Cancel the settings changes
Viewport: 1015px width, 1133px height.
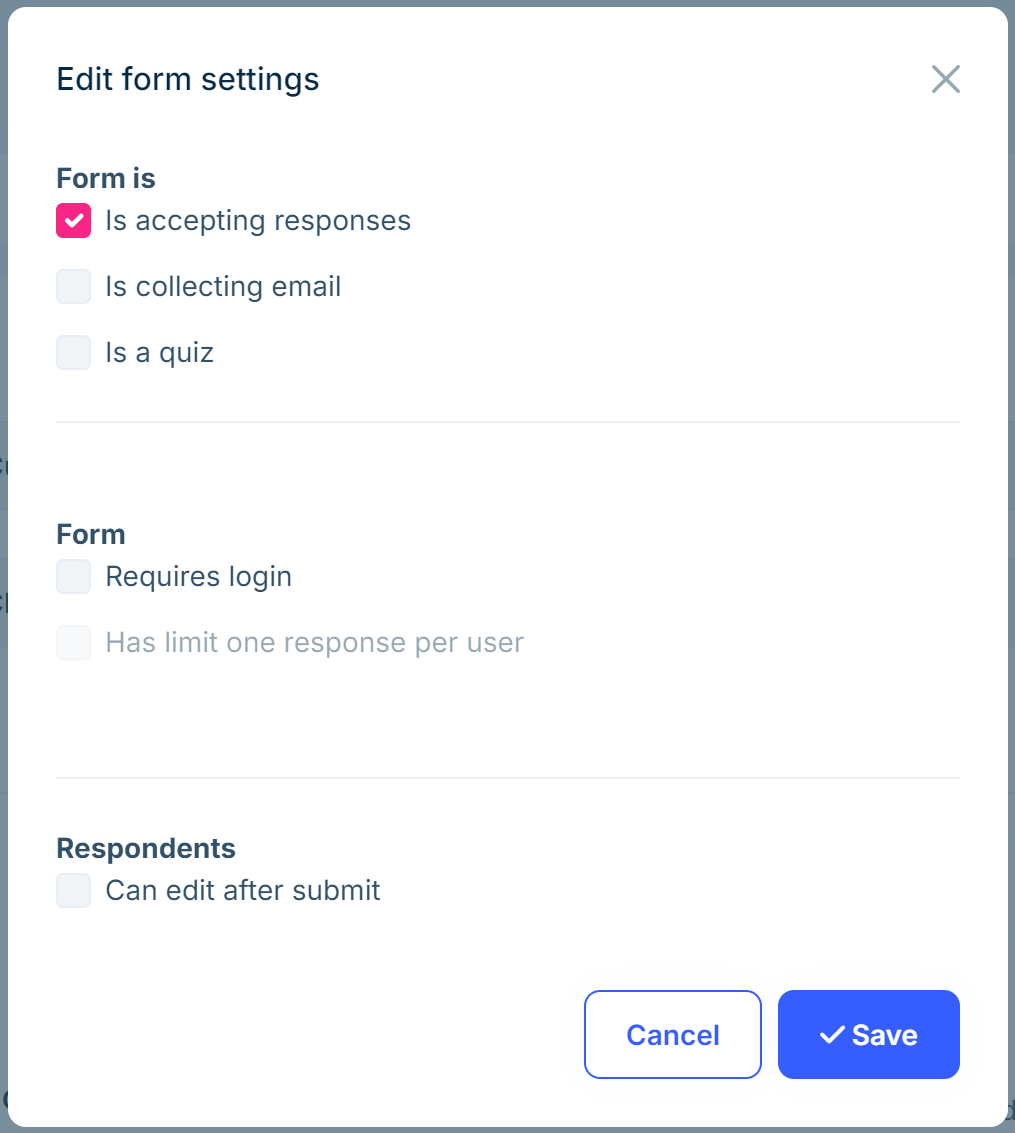coord(672,1035)
